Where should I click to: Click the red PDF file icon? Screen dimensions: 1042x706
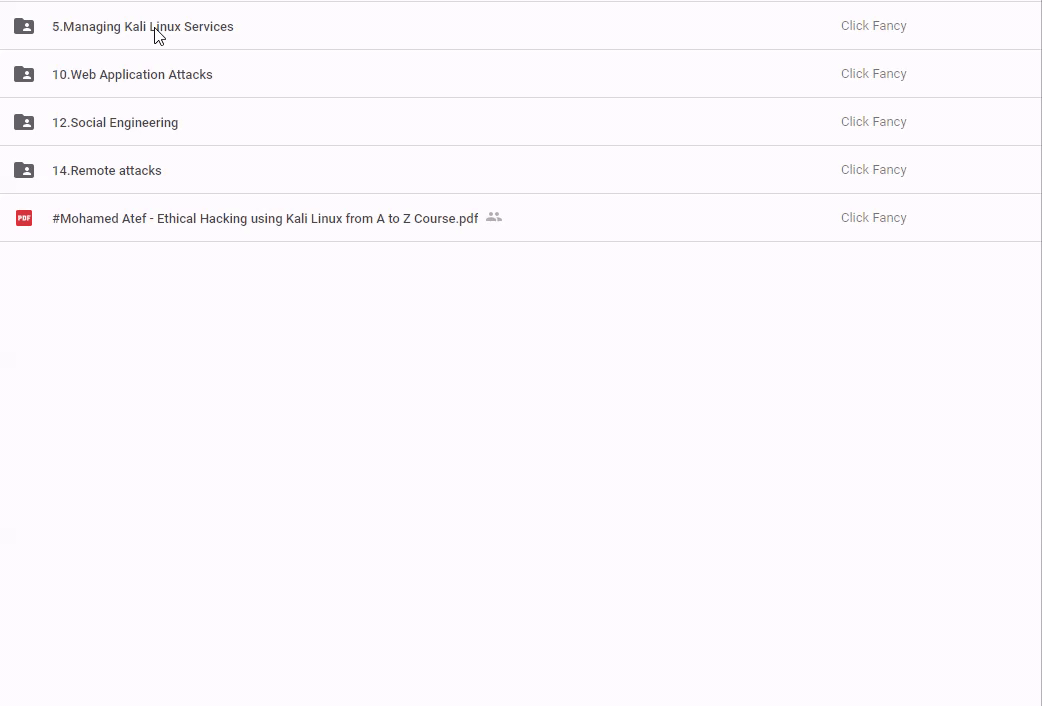[24, 218]
